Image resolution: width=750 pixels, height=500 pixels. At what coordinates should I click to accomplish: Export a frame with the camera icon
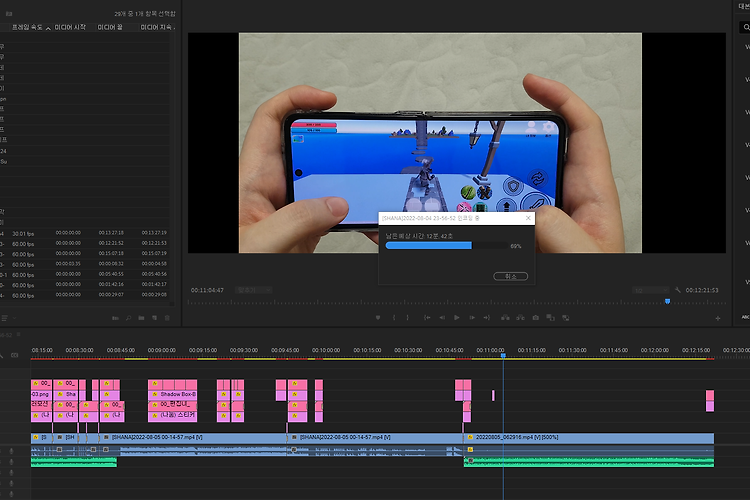pyautogui.click(x=536, y=318)
